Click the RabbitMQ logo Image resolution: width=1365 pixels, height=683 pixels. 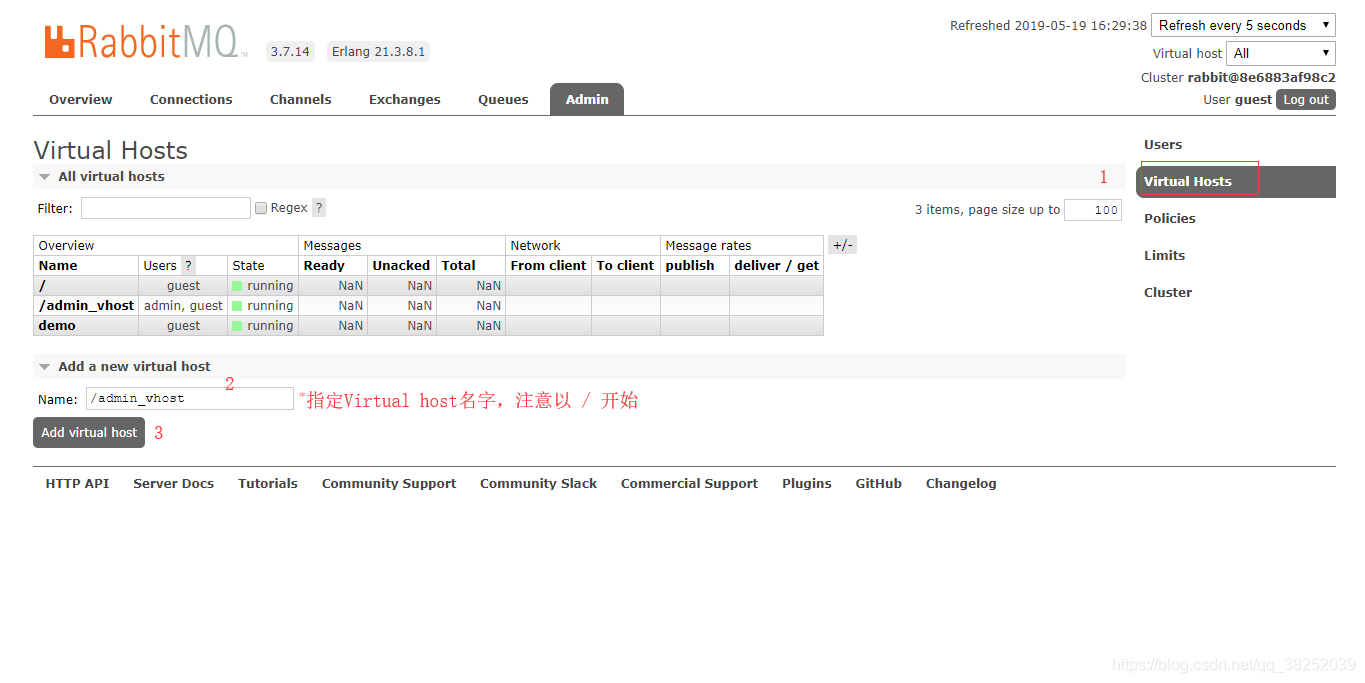coord(145,42)
